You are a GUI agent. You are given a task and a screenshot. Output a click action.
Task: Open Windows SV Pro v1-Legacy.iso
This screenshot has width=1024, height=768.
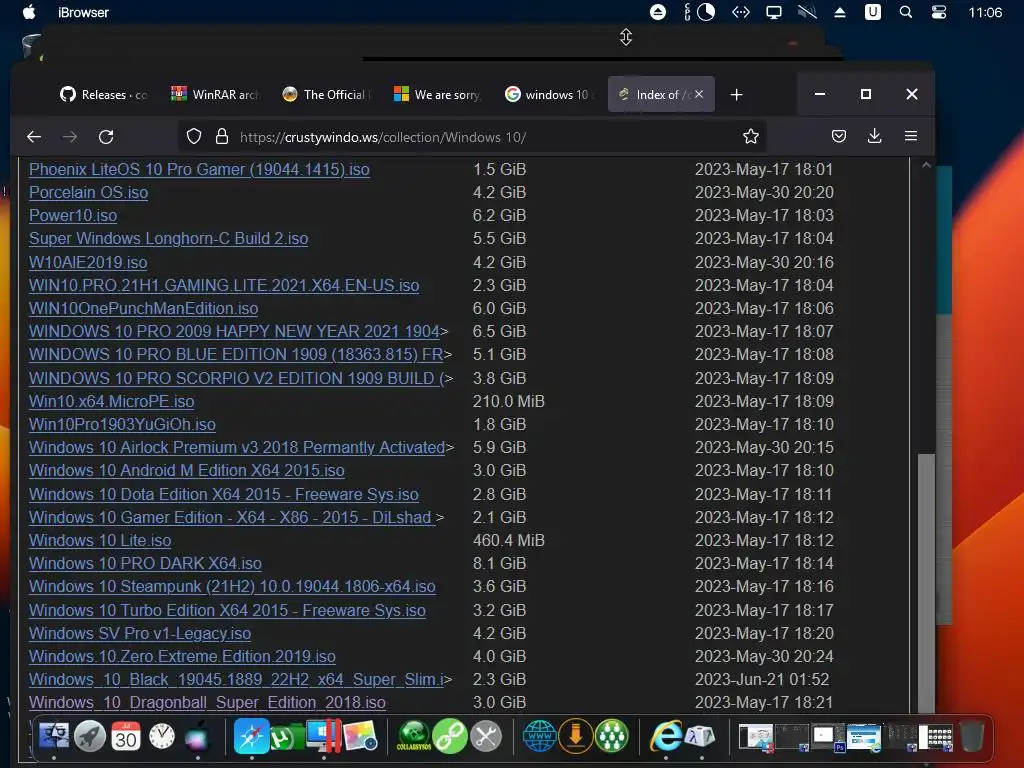[140, 633]
